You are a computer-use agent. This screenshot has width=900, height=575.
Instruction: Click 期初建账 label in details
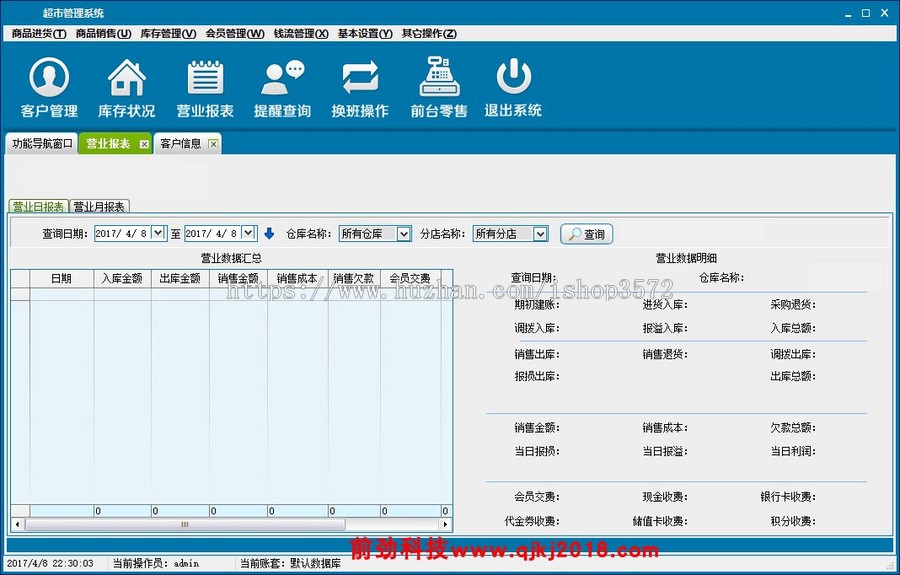coord(537,305)
